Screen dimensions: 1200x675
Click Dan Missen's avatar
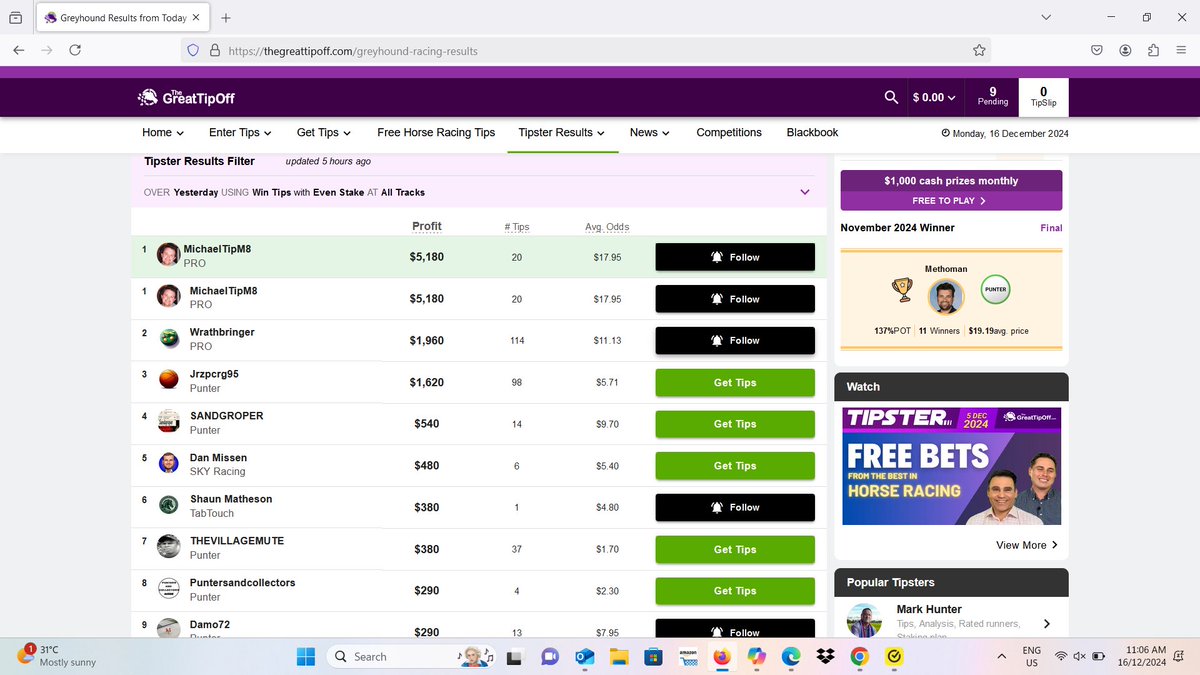pos(170,463)
